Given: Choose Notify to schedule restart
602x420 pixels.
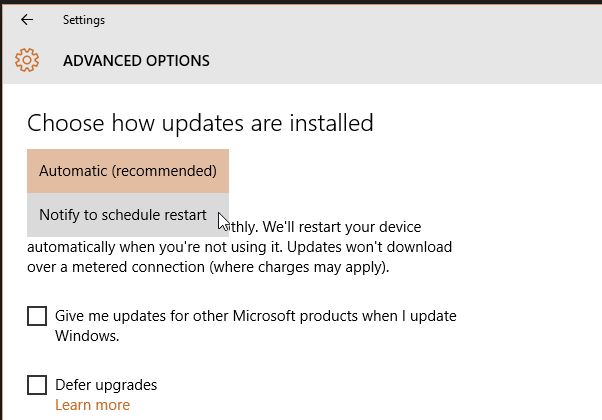Looking at the screenshot, I should (x=123, y=215).
